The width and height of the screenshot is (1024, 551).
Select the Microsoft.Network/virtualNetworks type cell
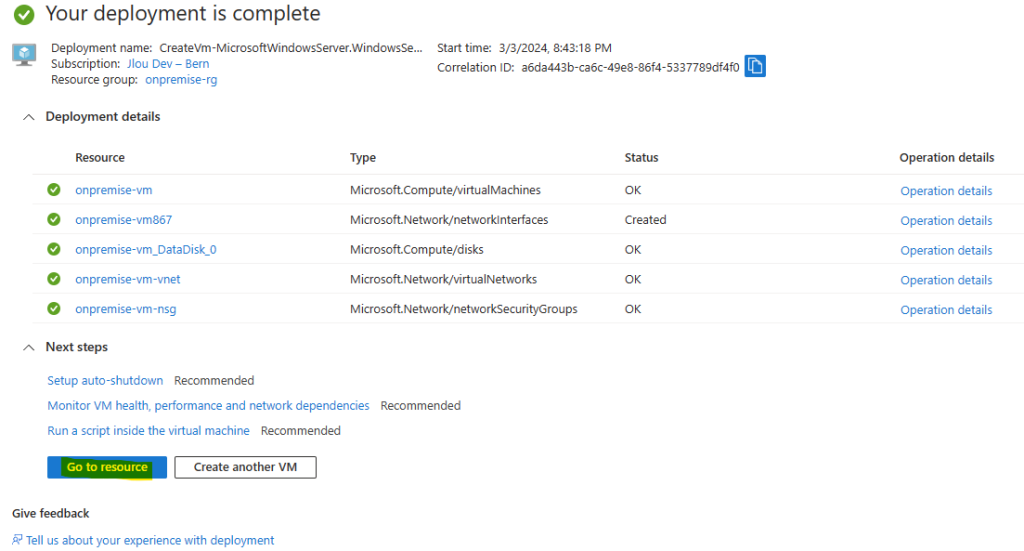(x=443, y=279)
